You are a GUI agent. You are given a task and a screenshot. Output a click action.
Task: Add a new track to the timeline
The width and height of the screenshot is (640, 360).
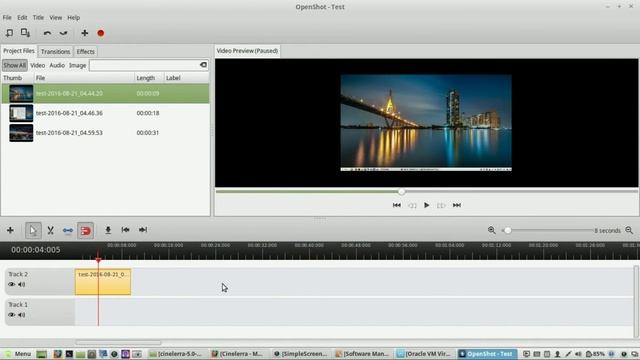[x=10, y=231]
